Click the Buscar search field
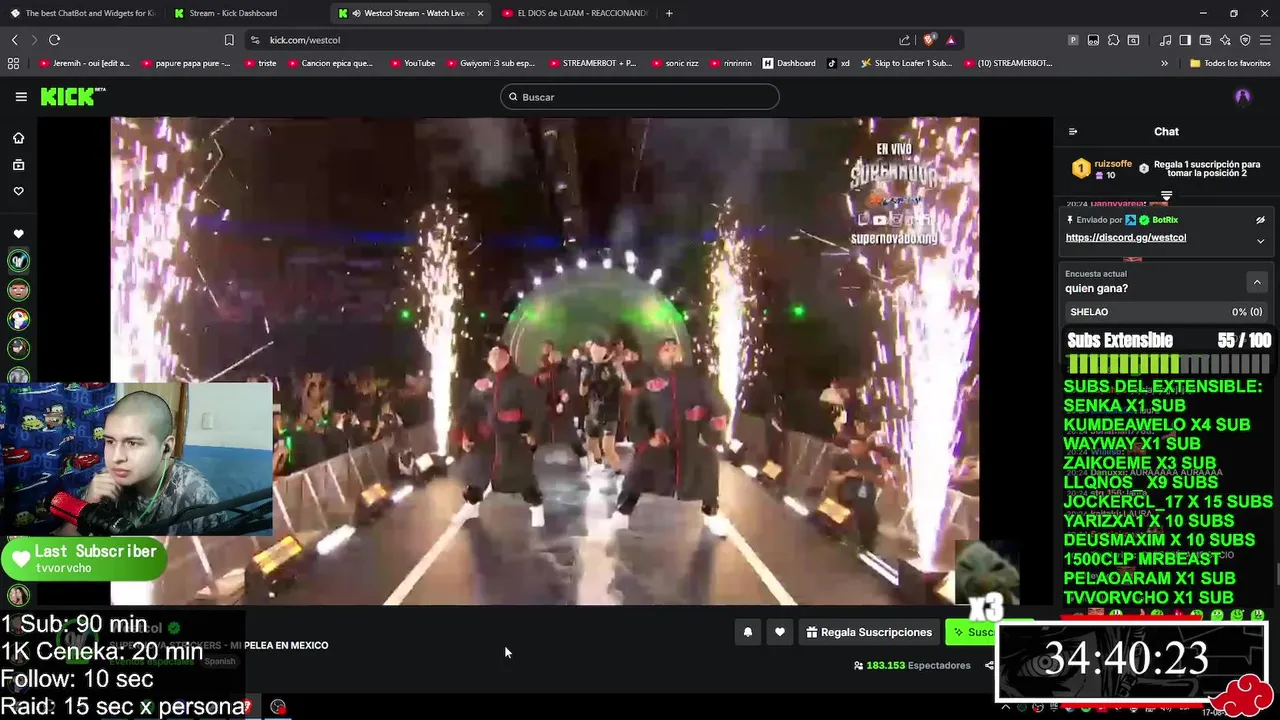The height and width of the screenshot is (720, 1280). point(639,97)
